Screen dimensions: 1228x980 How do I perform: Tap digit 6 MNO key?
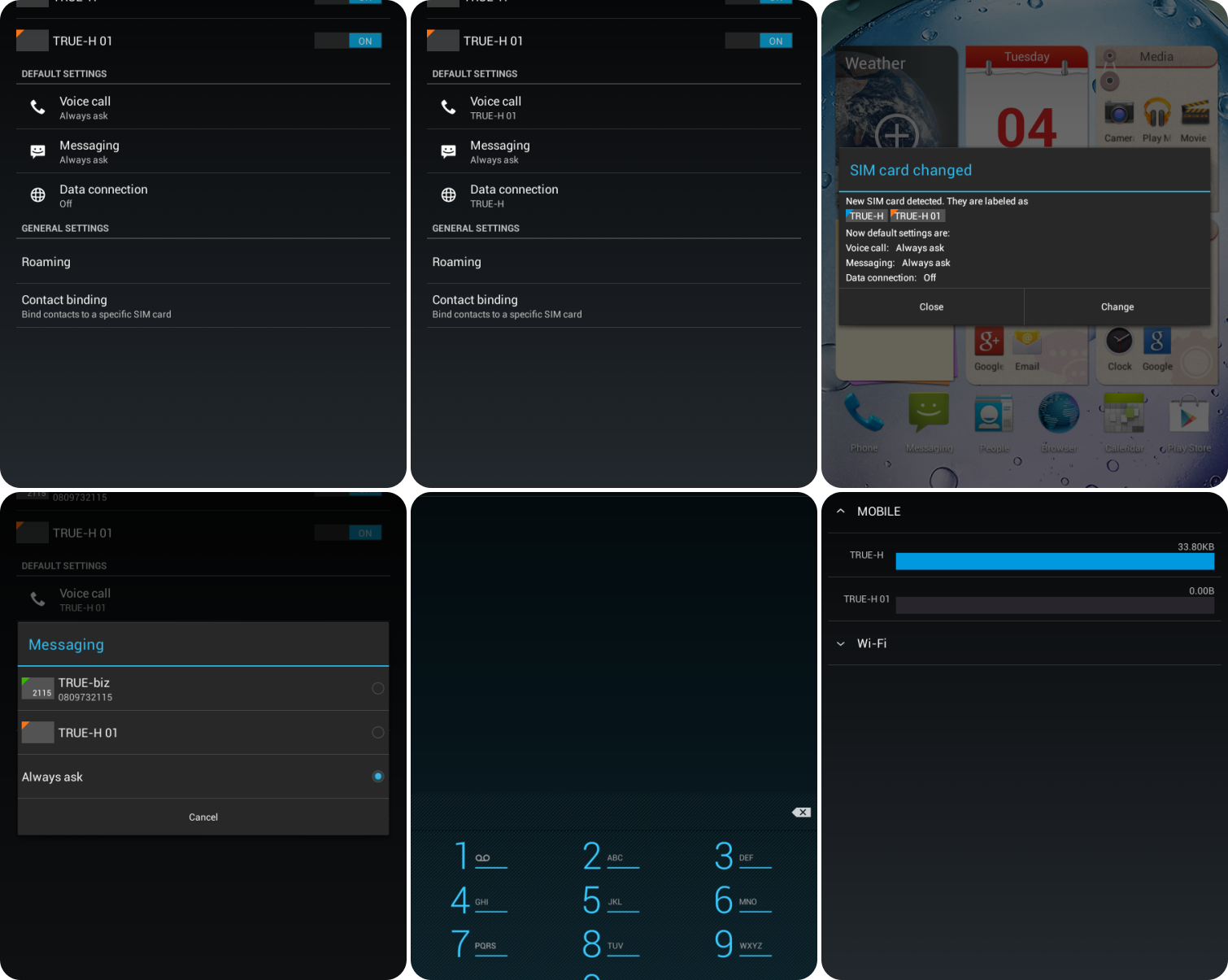click(x=743, y=899)
